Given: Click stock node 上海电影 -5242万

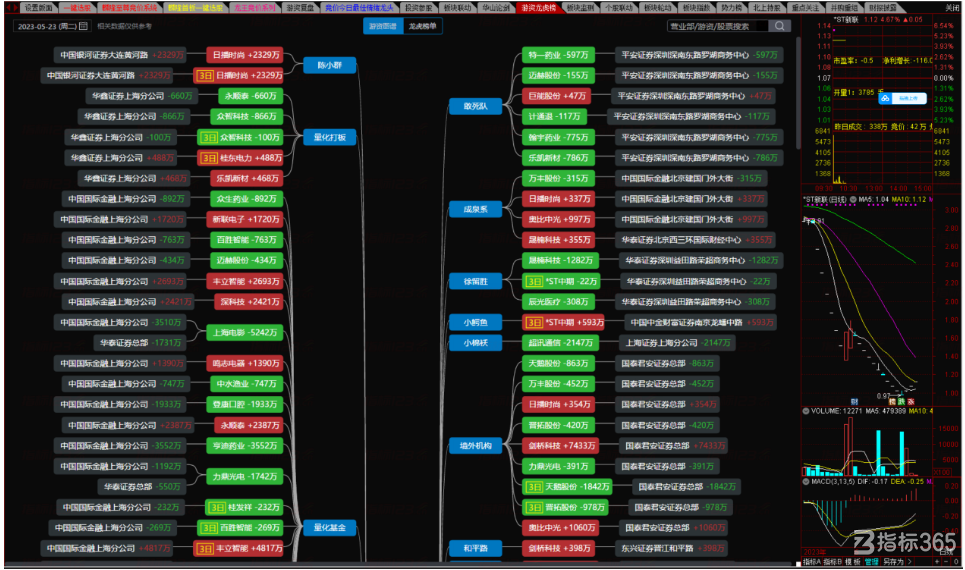Looking at the screenshot, I should click(x=244, y=332).
